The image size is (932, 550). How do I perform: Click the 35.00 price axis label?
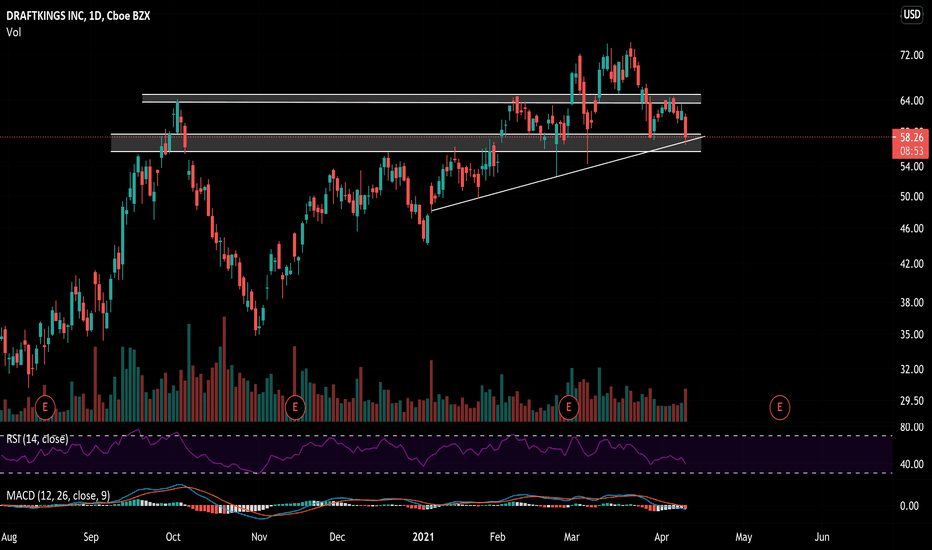coord(912,335)
